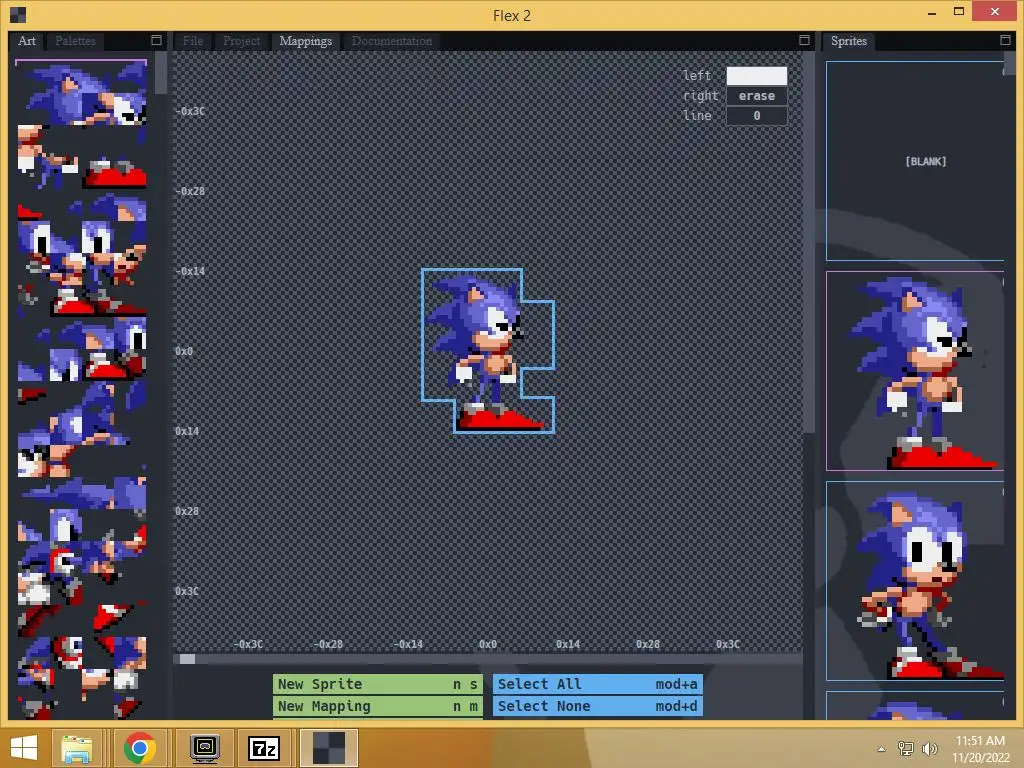The width and height of the screenshot is (1024, 768).
Task: Click the Sonic mapping in the canvas
Action: pos(488,351)
